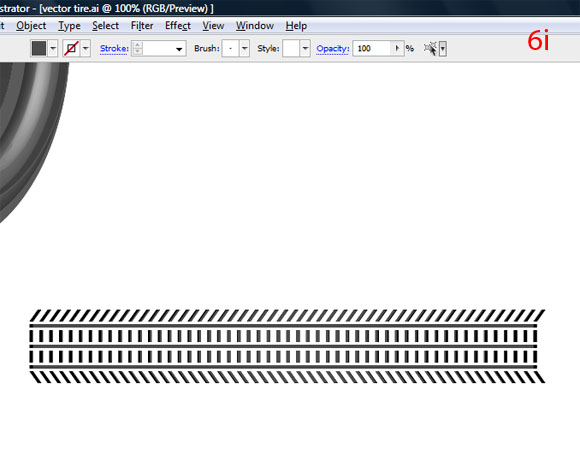Open the stroke weight dropdown

pos(179,49)
